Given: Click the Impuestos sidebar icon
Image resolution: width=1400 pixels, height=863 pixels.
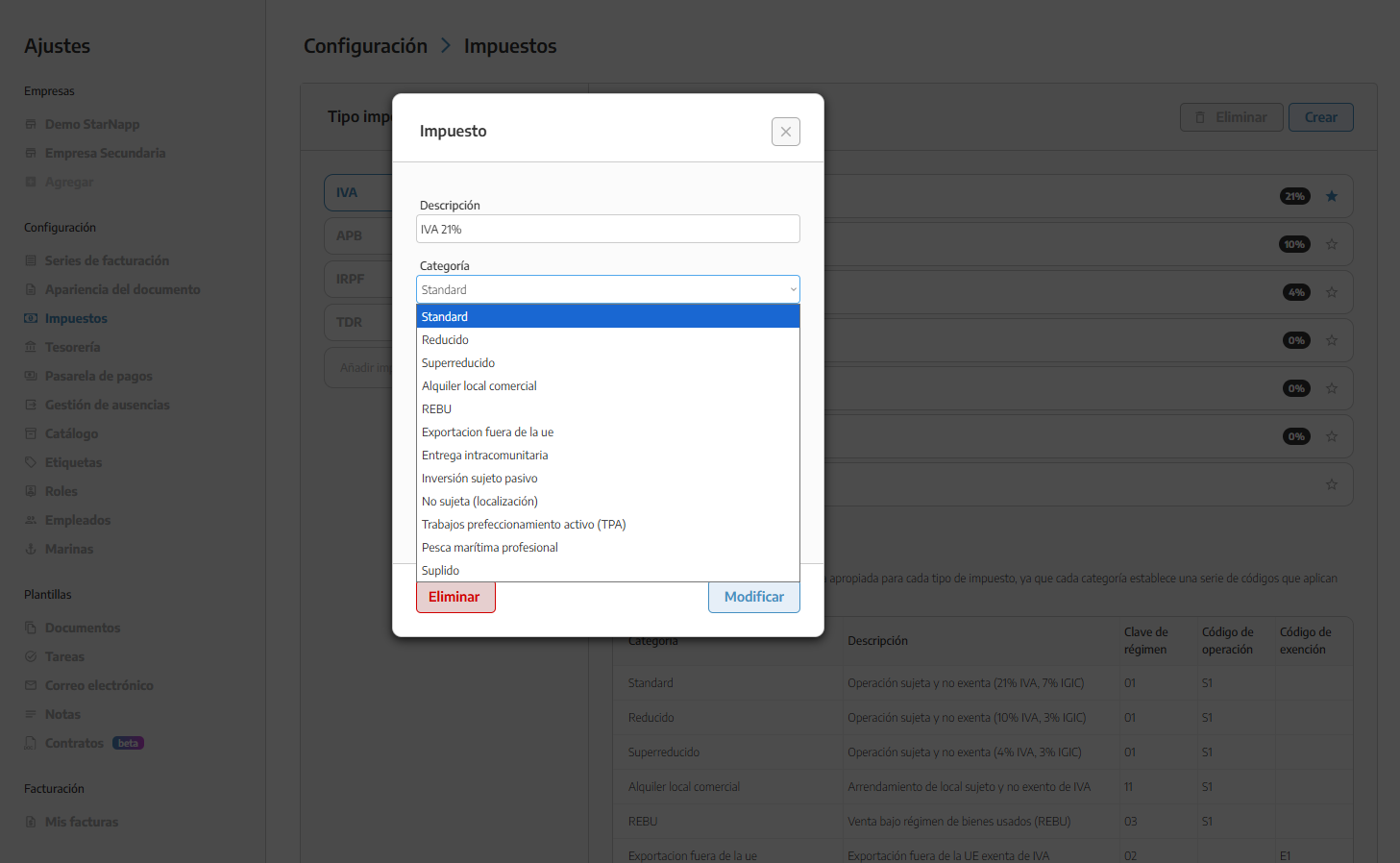Looking at the screenshot, I should (x=31, y=318).
